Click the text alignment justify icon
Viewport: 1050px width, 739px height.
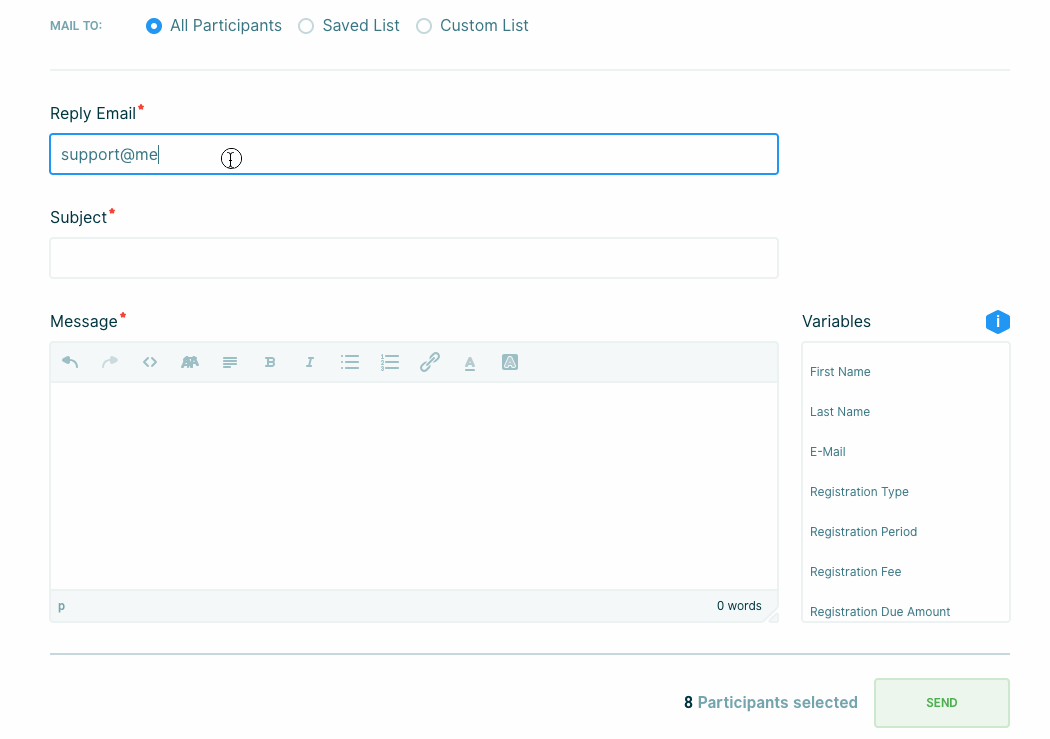(x=230, y=362)
